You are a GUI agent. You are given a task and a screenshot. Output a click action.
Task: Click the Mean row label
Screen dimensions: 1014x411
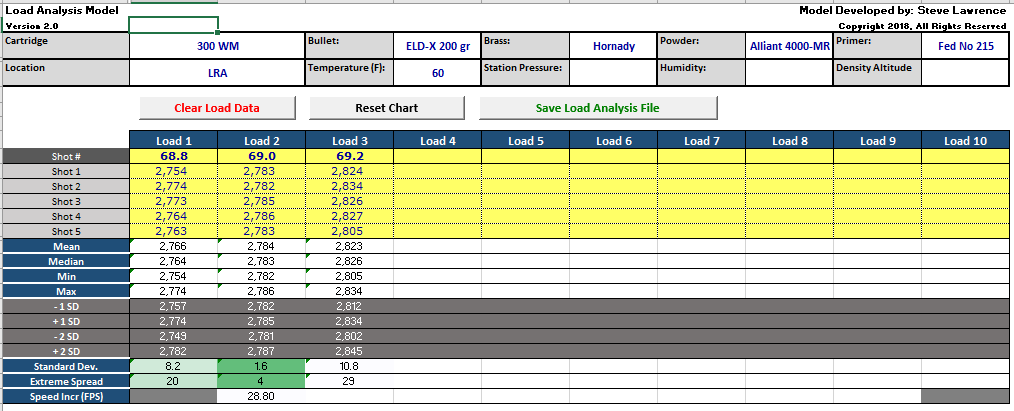(67, 246)
